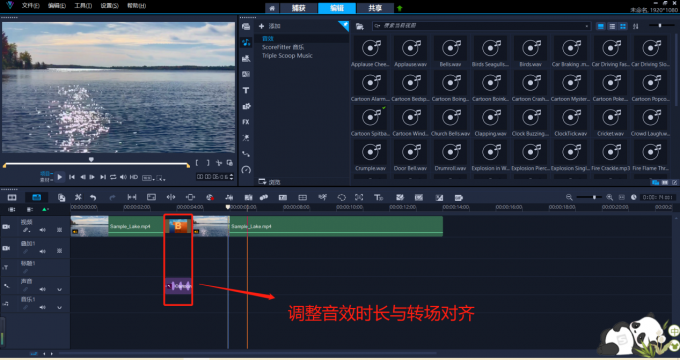
Task: Open the Help menu
Action: click(x=136, y=6)
